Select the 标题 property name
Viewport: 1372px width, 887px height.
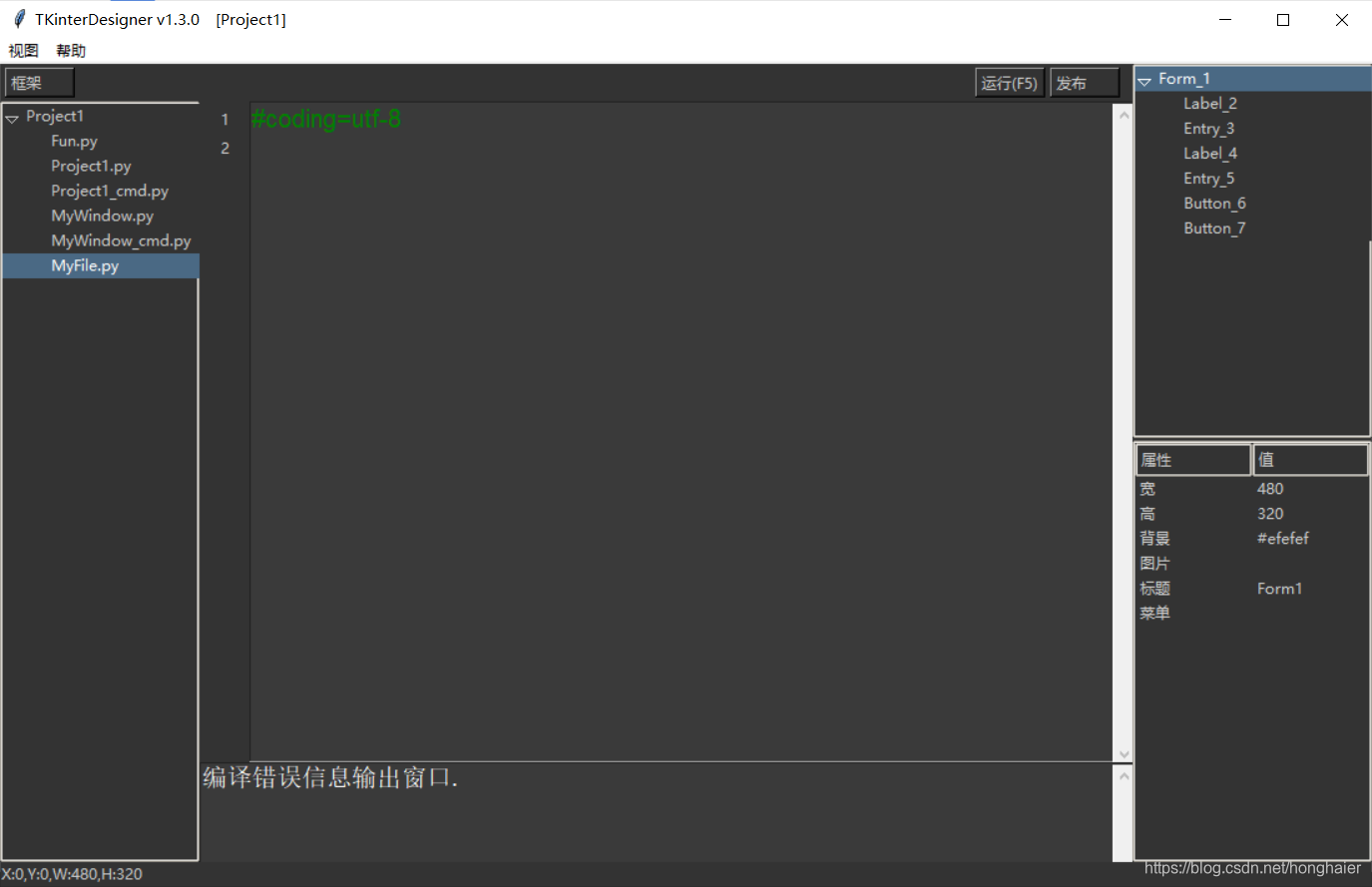click(1155, 589)
